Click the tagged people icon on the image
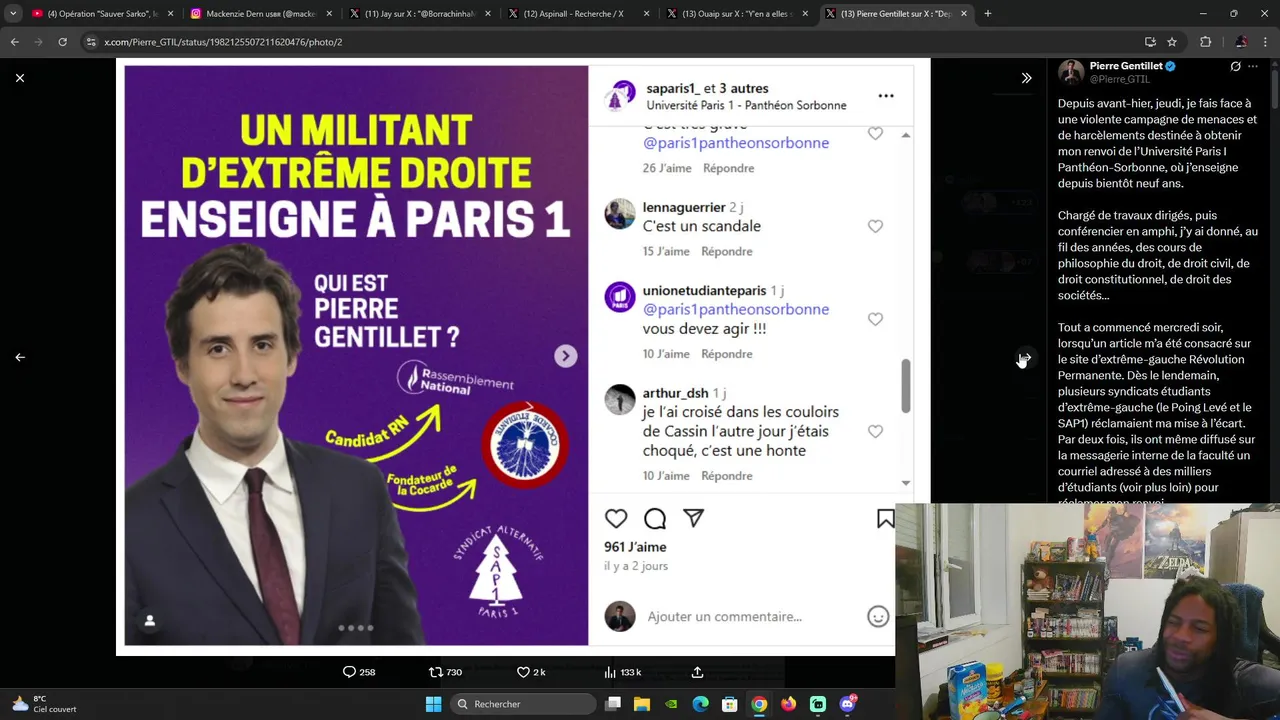The width and height of the screenshot is (1280, 720). [150, 621]
